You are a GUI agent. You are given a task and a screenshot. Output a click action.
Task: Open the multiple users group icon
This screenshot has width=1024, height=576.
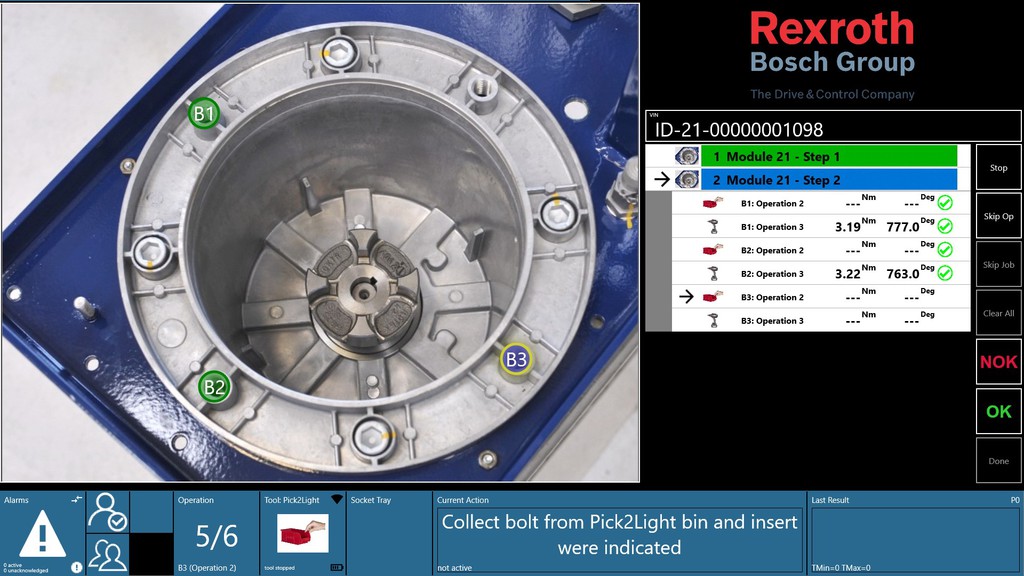point(108,554)
